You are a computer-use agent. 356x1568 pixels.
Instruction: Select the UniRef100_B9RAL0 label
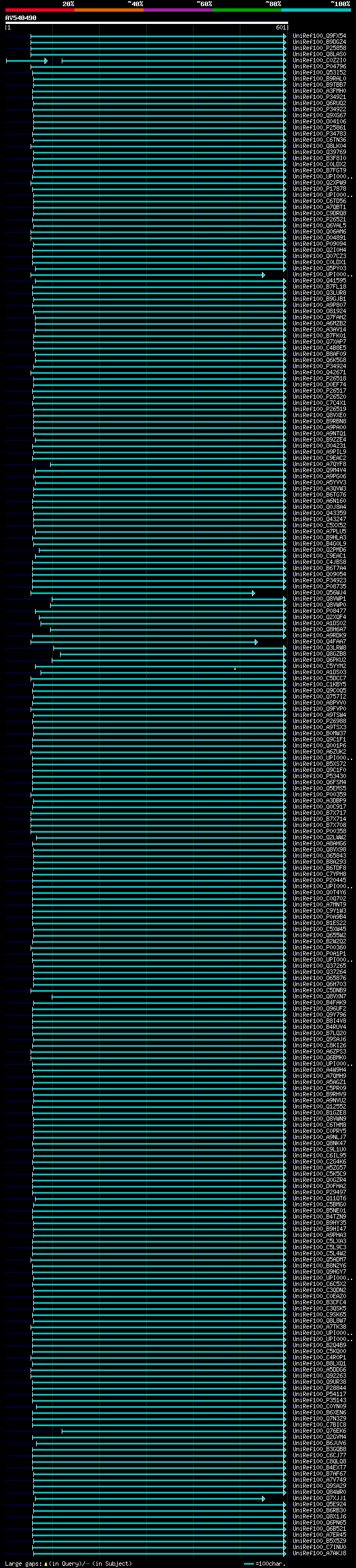tap(319, 79)
